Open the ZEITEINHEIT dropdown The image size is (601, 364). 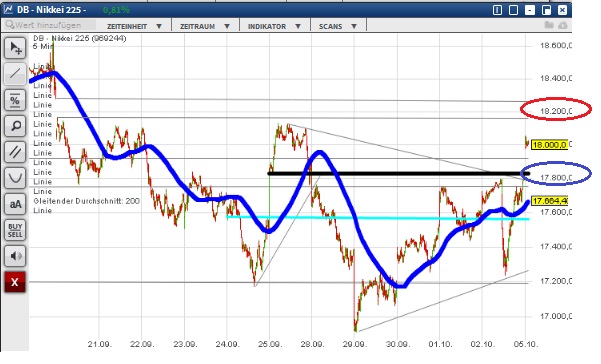pyautogui.click(x=134, y=26)
